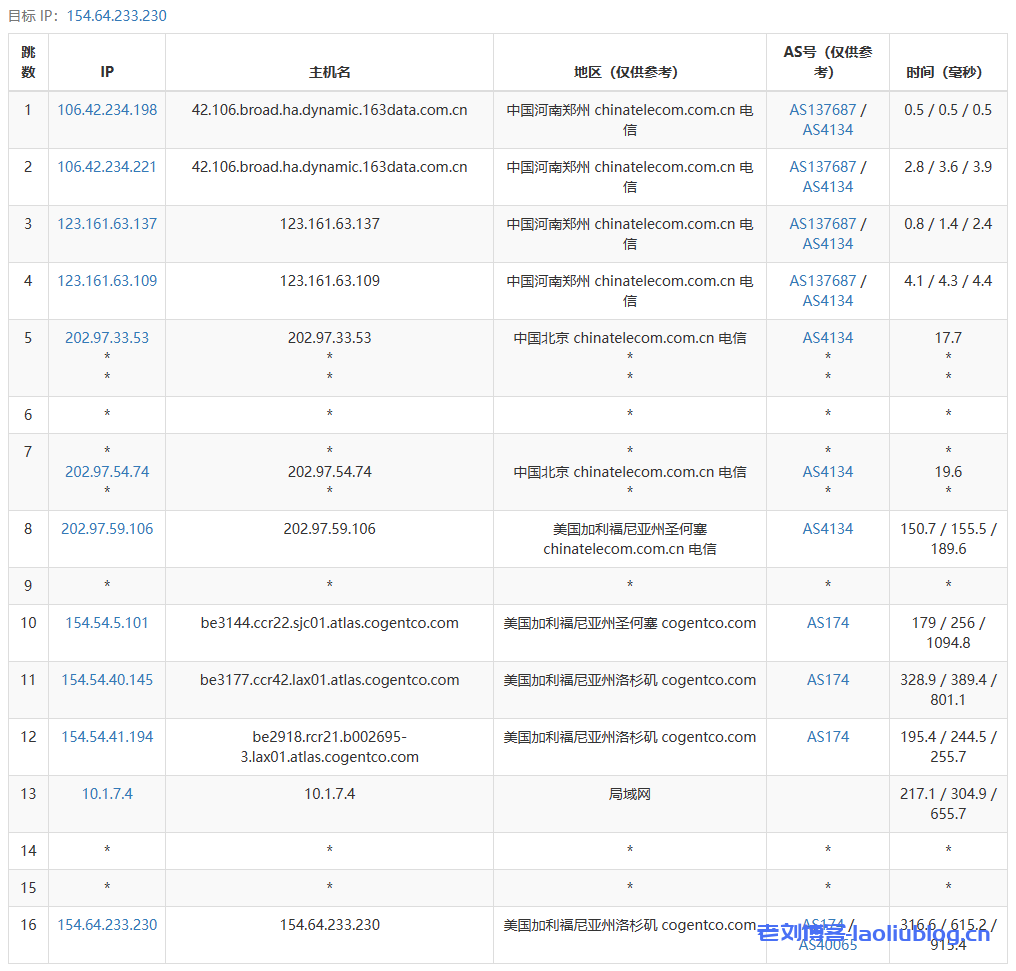Select IP 154.54.41.194 on hop 12
The height and width of the screenshot is (971, 1016).
(106, 736)
